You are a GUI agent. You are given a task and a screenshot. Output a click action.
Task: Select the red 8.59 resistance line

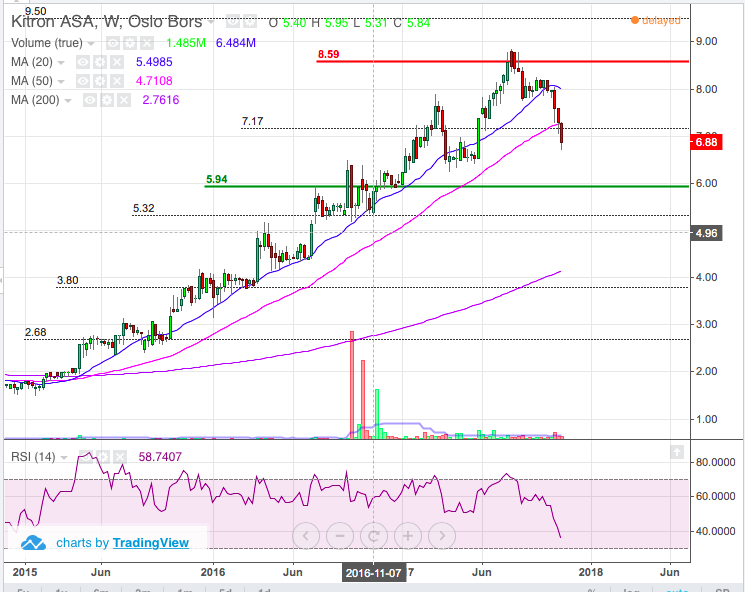point(502,61)
